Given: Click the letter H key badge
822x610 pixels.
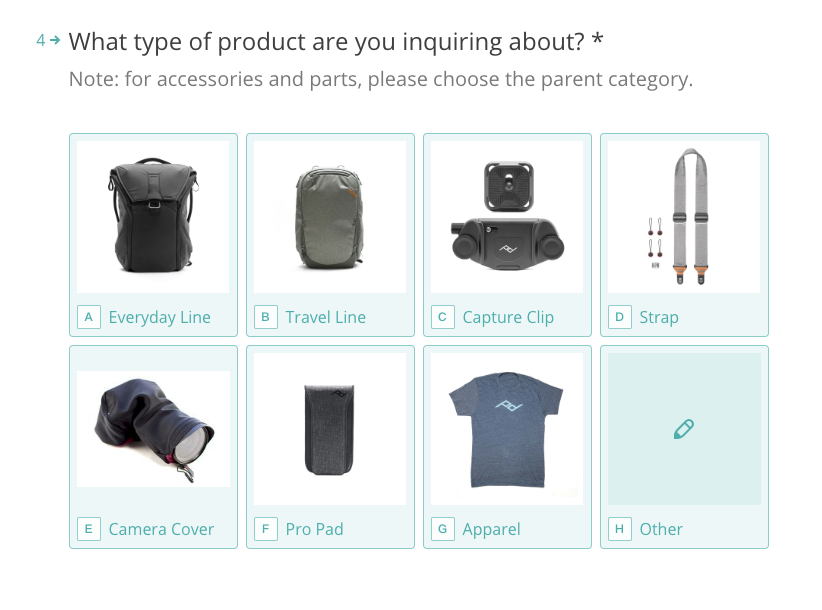Looking at the screenshot, I should (620, 529).
